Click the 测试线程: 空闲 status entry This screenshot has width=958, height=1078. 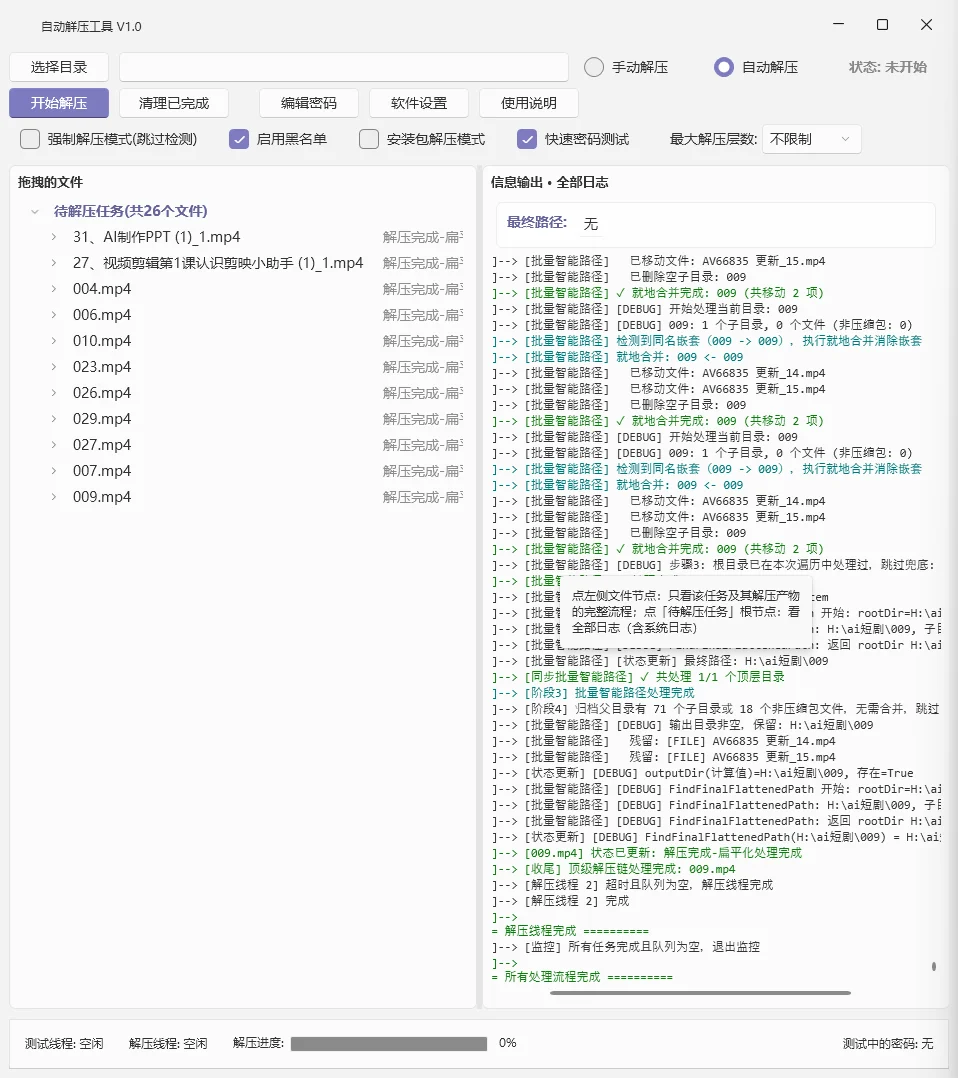[x=64, y=1044]
